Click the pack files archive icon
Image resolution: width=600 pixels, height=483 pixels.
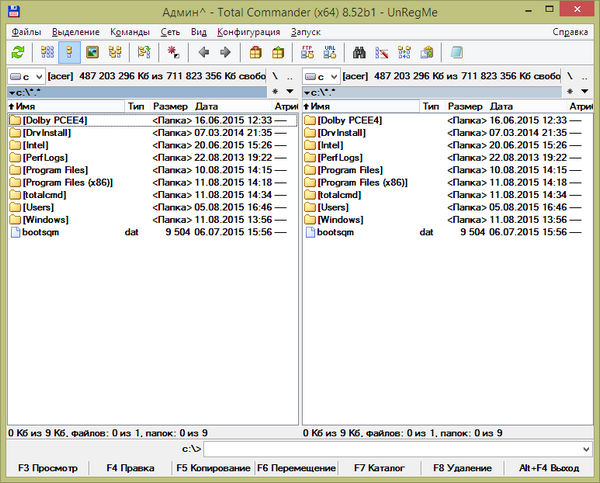pos(255,52)
